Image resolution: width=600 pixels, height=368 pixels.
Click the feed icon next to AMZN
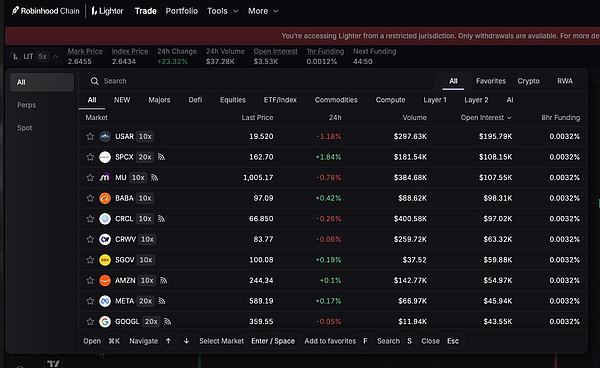coord(163,280)
